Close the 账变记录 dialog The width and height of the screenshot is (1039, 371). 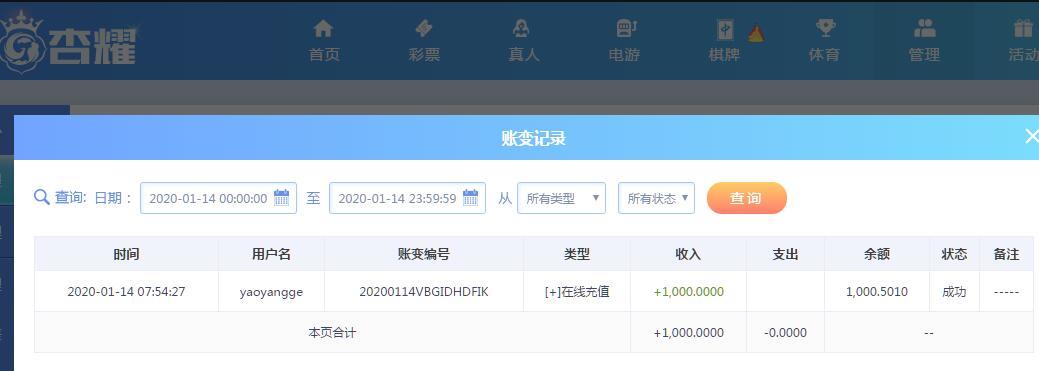(x=1031, y=136)
